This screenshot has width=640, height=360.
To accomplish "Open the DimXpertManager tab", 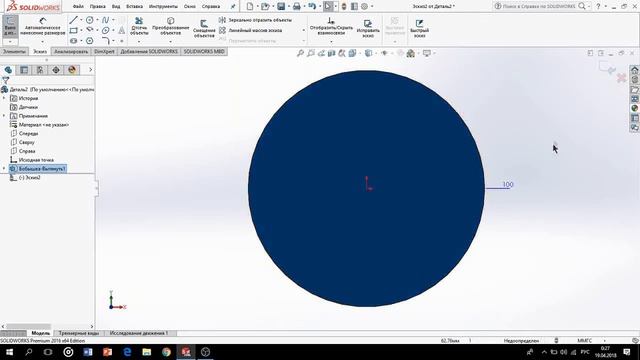I will (56, 70).
